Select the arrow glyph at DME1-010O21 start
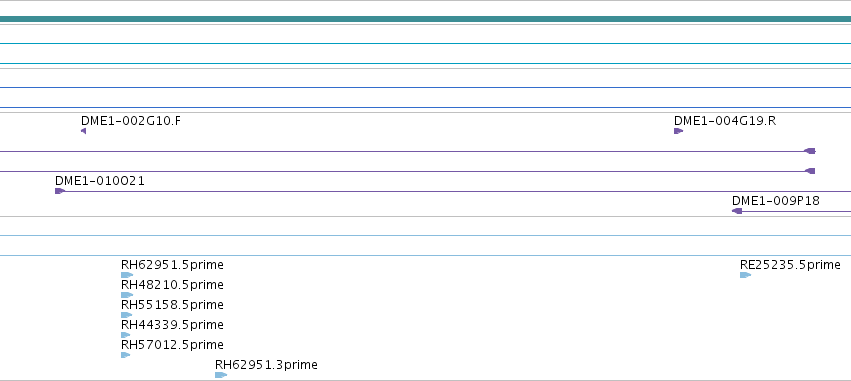This screenshot has width=851, height=381. [x=60, y=191]
